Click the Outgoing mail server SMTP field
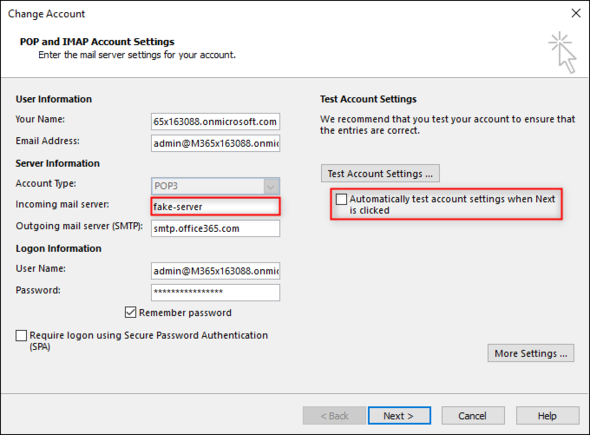Viewport: 590px width, 435px height. click(215, 228)
